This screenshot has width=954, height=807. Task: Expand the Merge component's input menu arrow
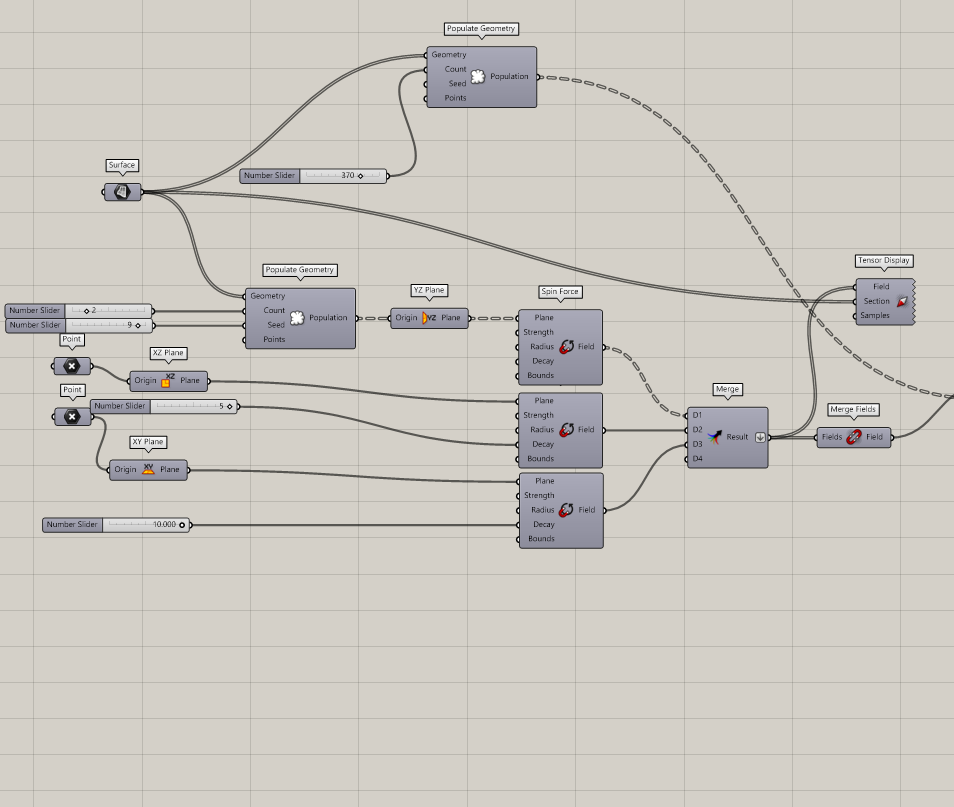[760, 437]
